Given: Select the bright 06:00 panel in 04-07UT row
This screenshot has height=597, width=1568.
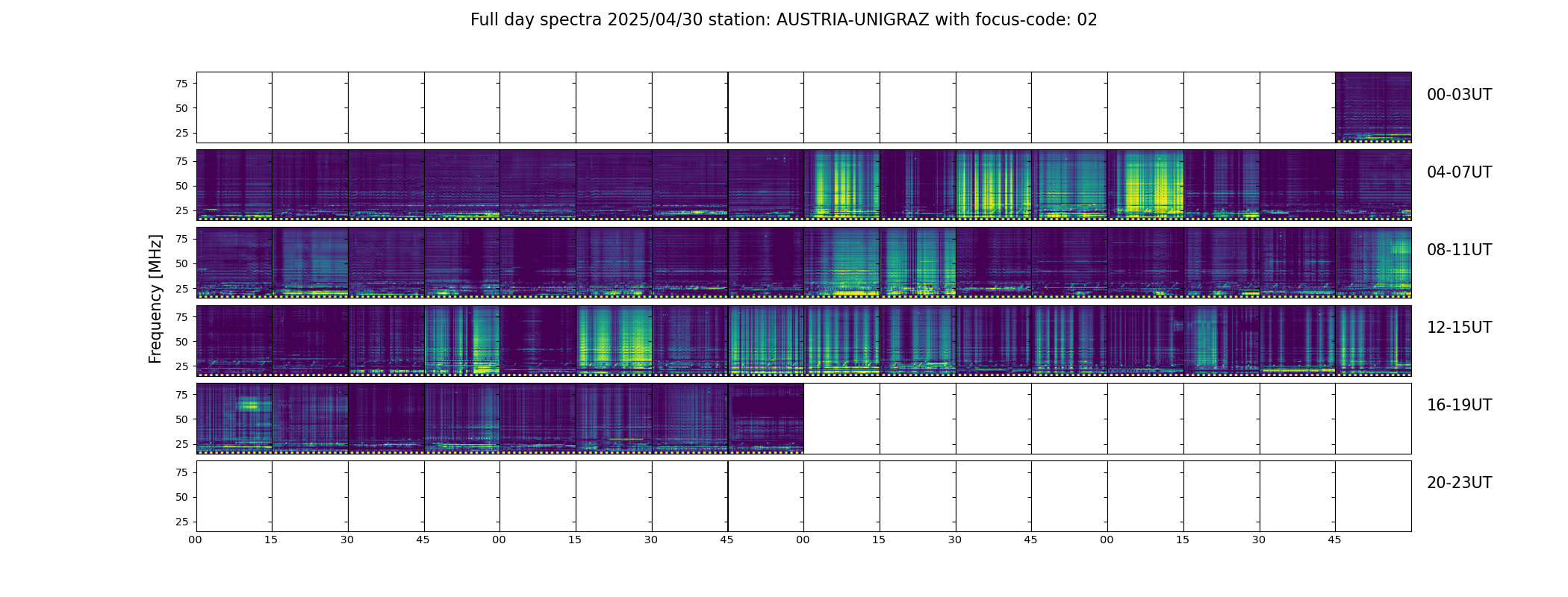Looking at the screenshot, I should point(841,185).
